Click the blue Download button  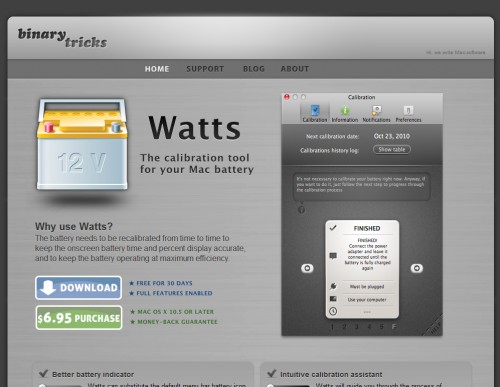[x=78, y=288]
